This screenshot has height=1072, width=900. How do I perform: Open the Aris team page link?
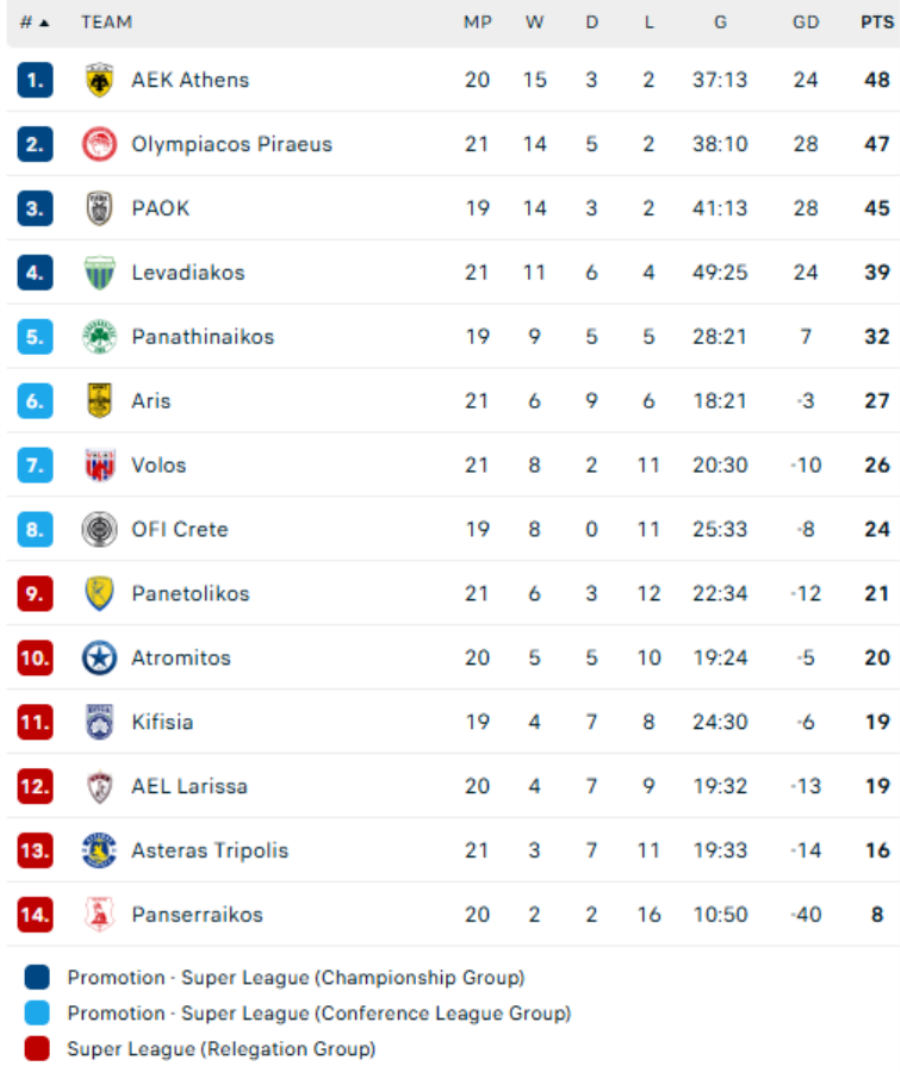[x=151, y=401]
